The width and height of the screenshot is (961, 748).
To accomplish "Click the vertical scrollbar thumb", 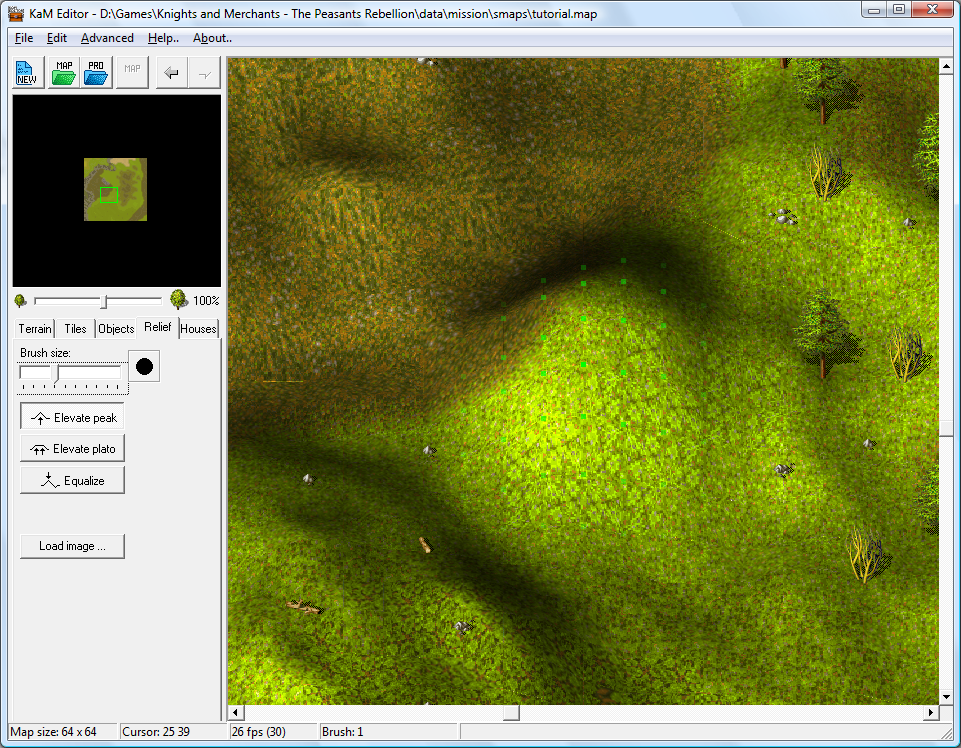I will click(946, 429).
